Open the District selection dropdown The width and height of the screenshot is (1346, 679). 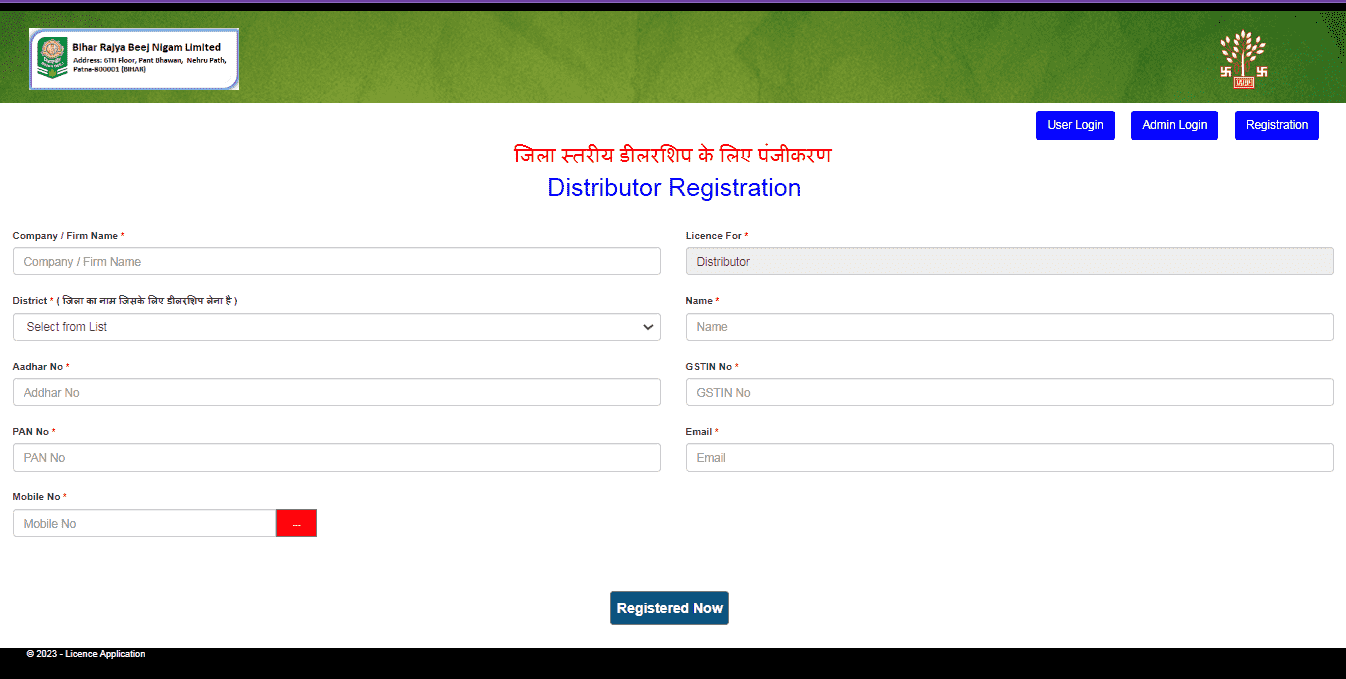(336, 326)
